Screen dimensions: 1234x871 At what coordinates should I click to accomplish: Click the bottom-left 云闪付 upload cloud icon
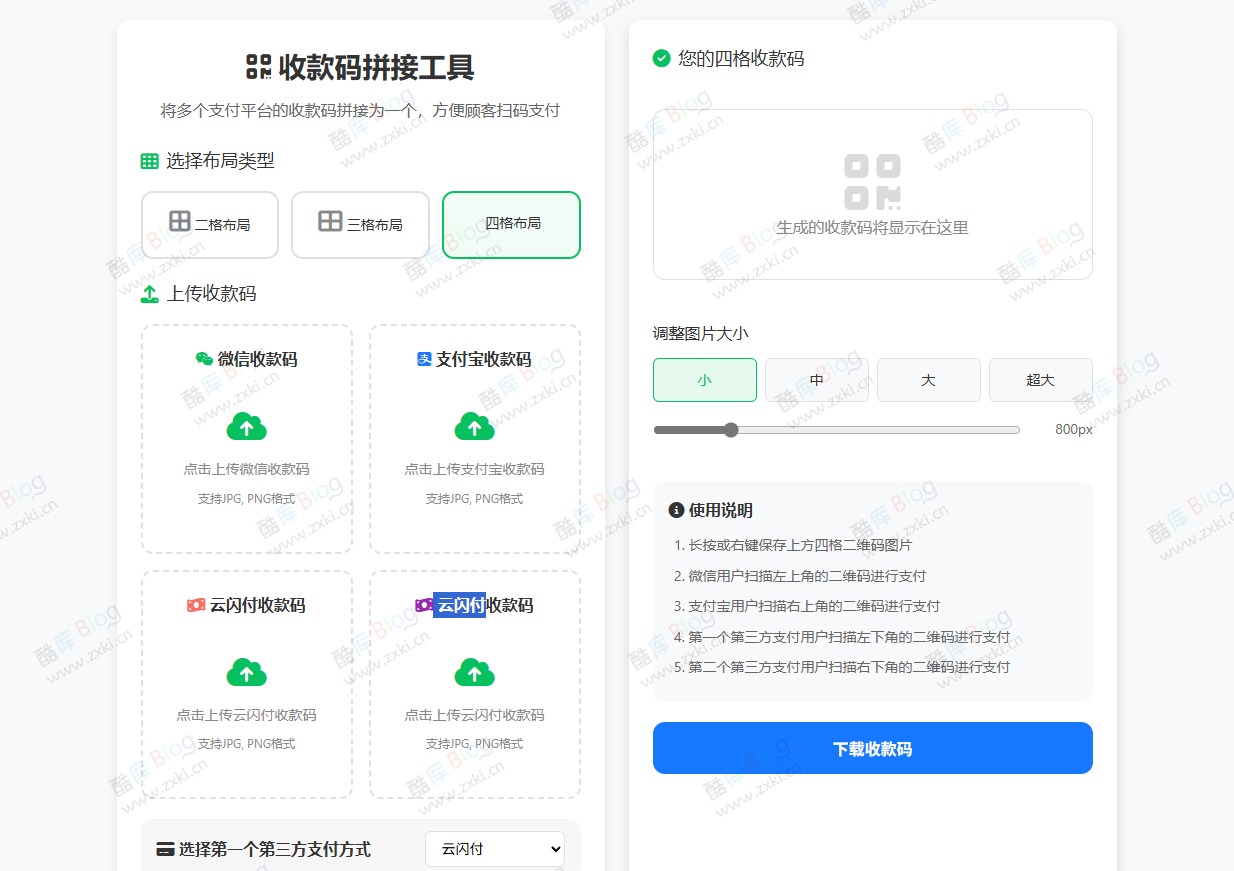point(247,672)
